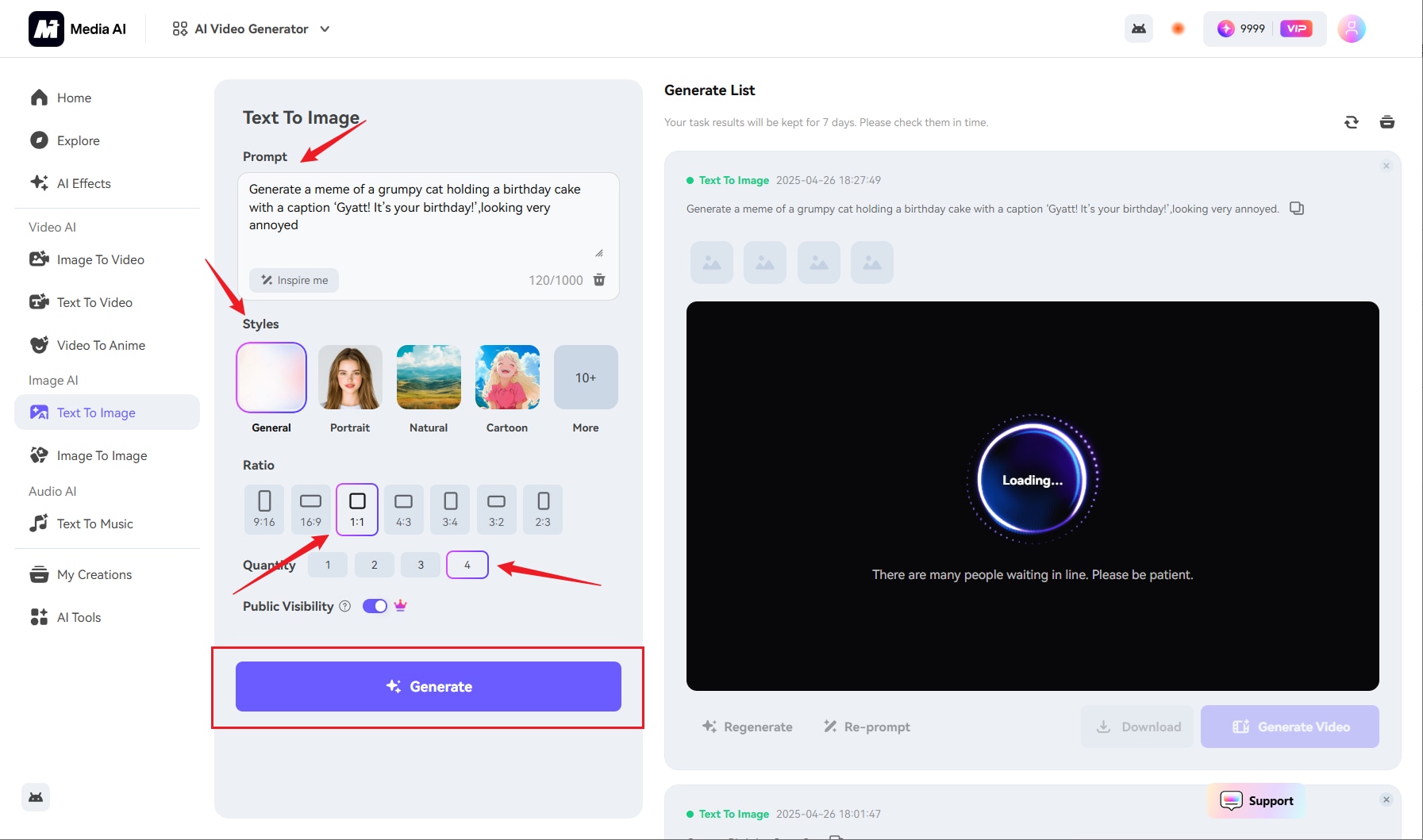Copy the prompt text in Generate List

tap(1297, 209)
